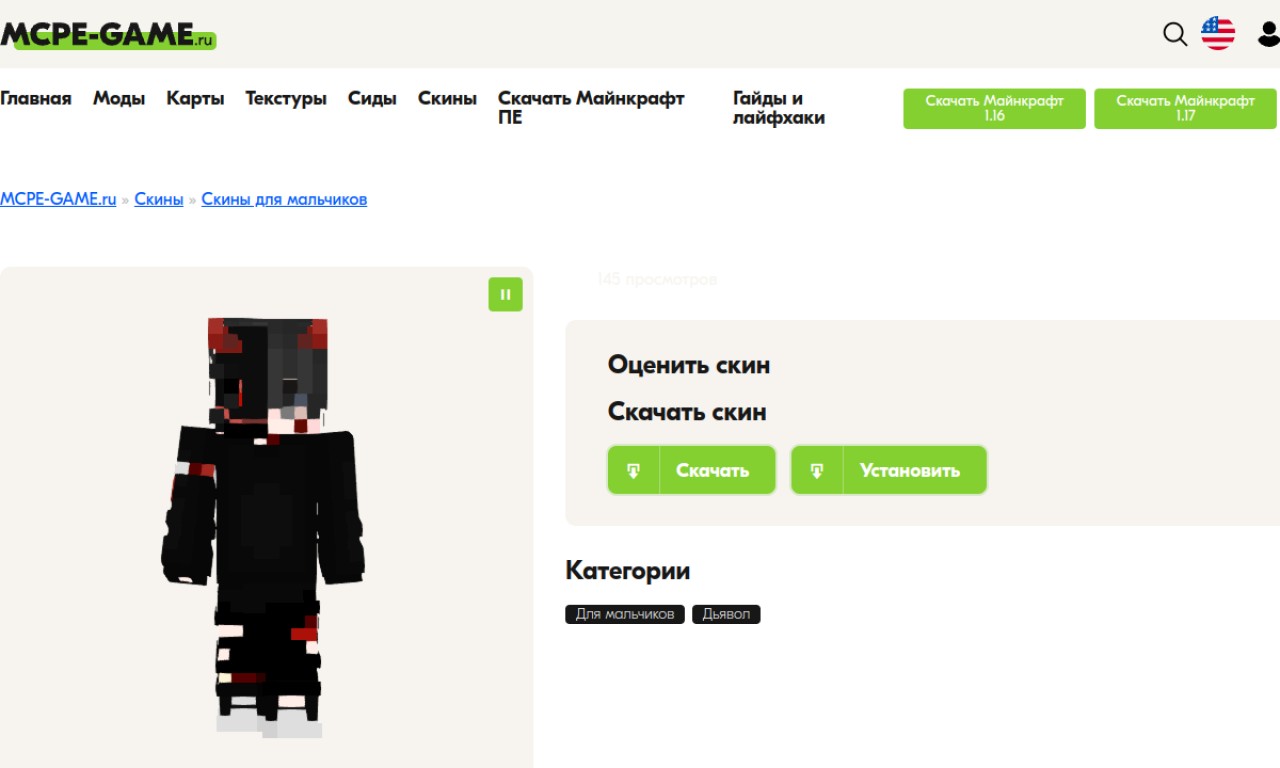The image size is (1280, 768).
Task: Click install arrow icon on Установить button
Action: 817,470
